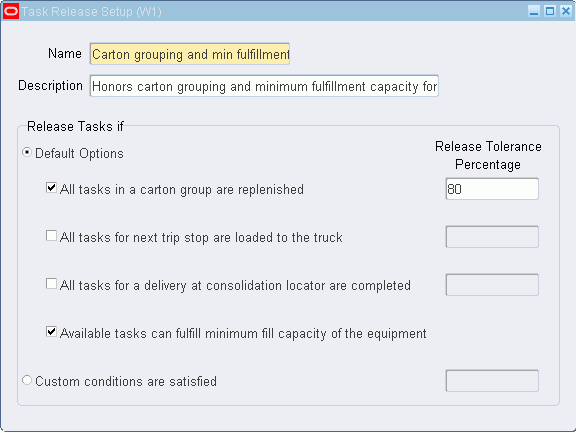
Task: Focus the Description text field
Action: pyautogui.click(x=264, y=86)
